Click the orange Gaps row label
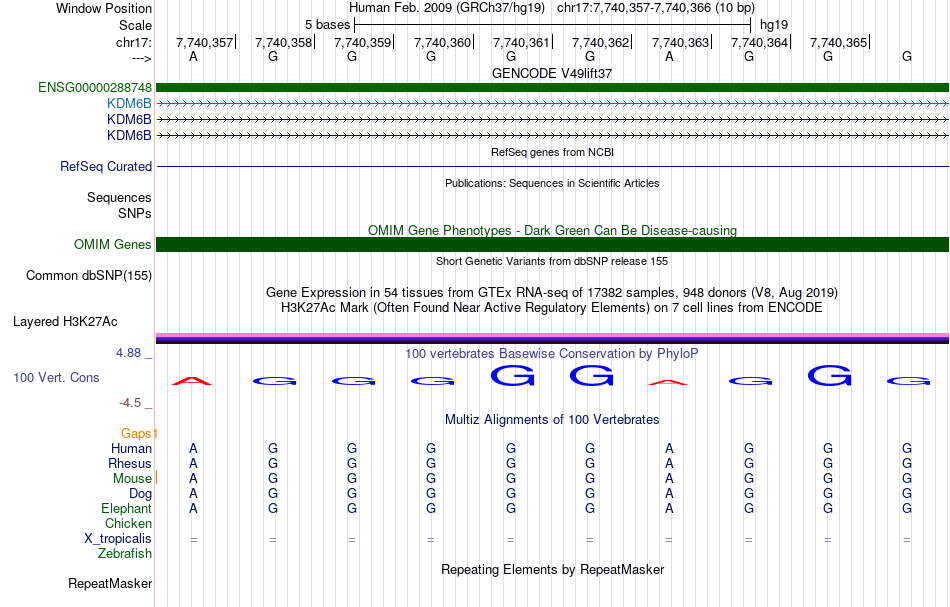 click(136, 434)
